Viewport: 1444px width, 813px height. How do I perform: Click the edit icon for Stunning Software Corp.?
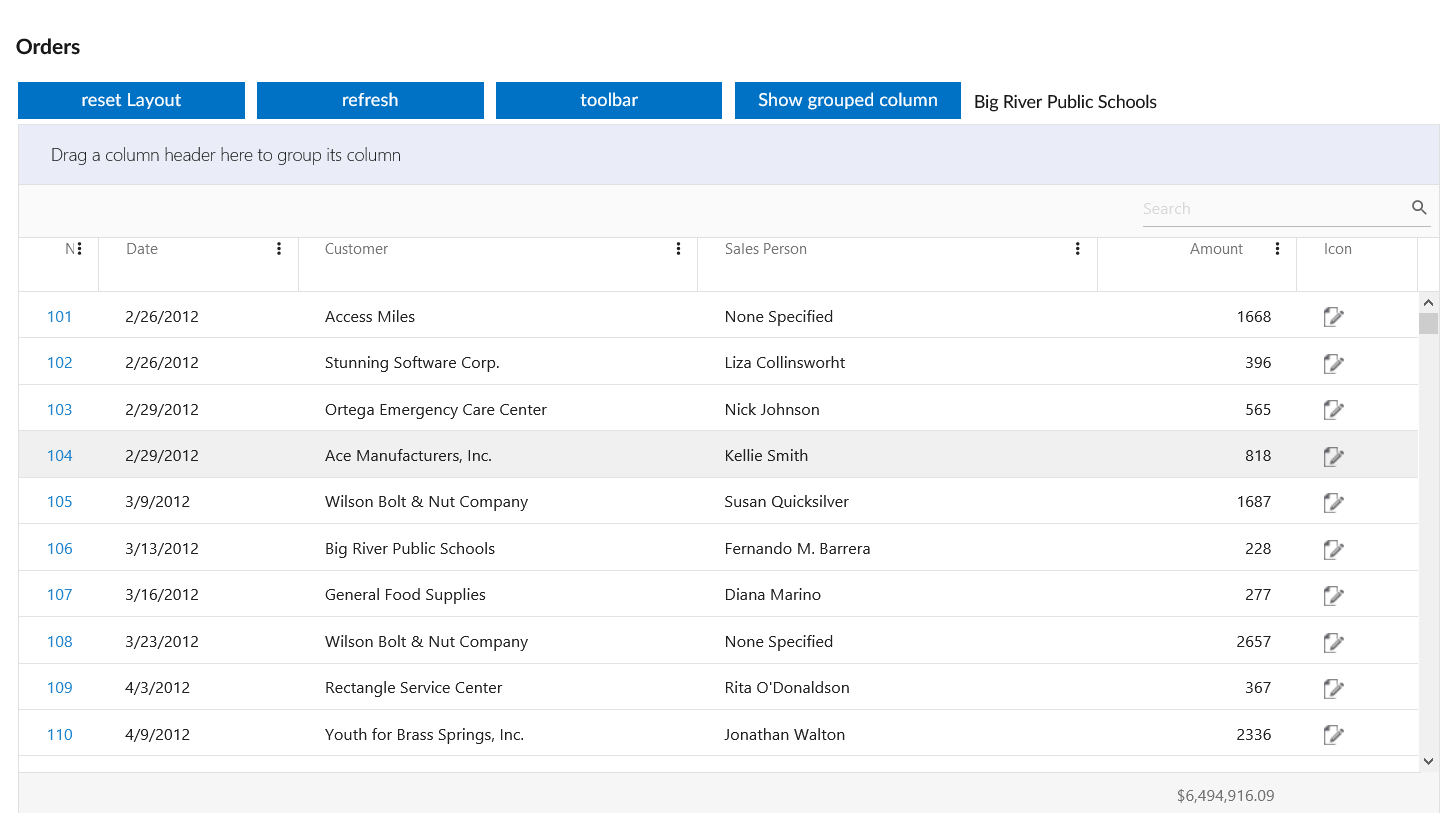(x=1333, y=364)
